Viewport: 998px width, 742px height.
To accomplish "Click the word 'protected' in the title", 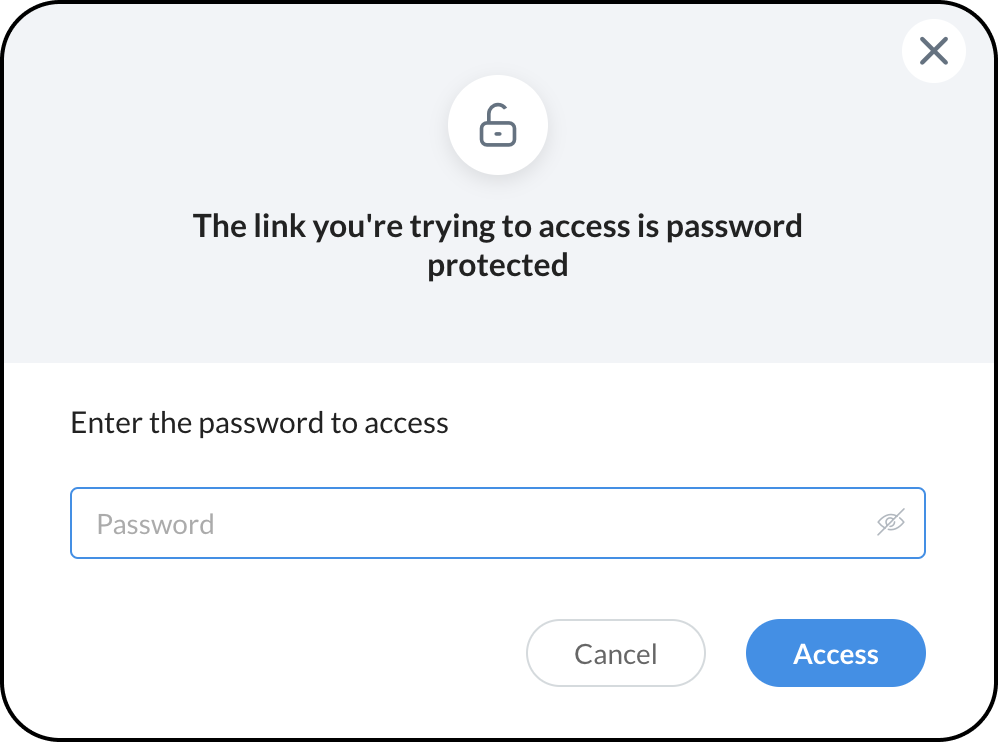I will tap(498, 265).
